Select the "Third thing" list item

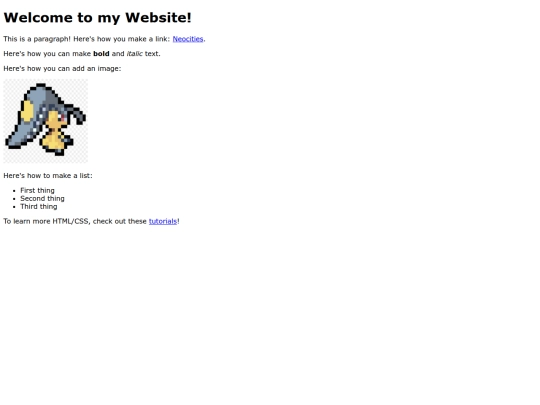(39, 207)
